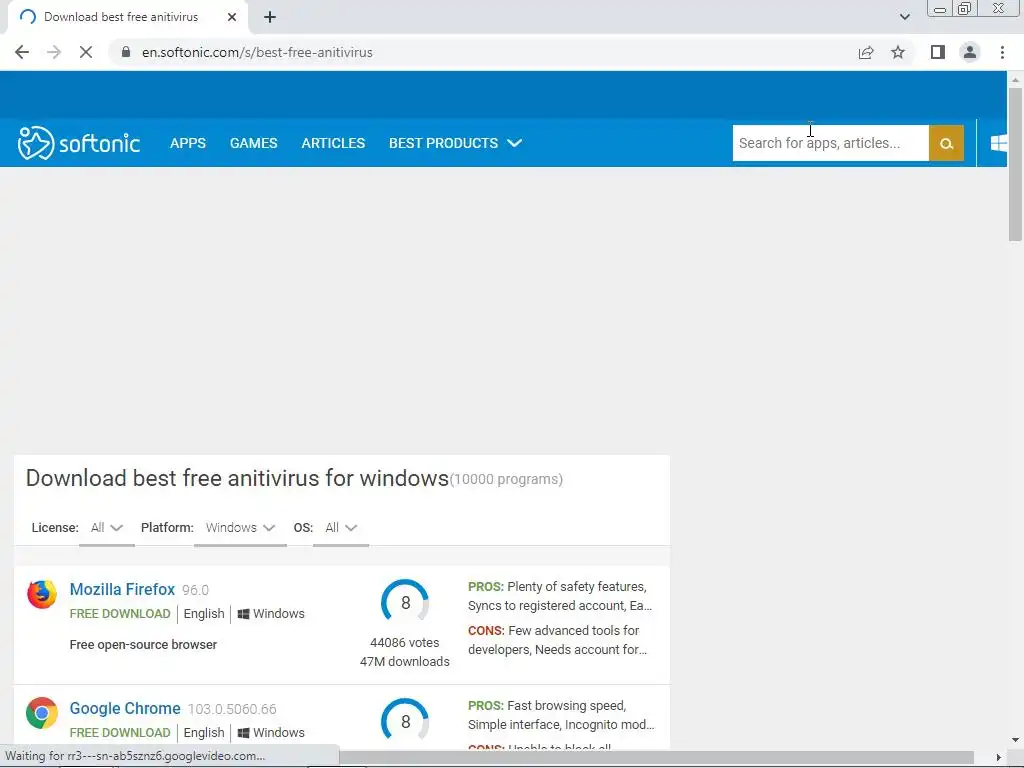This screenshot has width=1024, height=768.
Task: Open the Chrome three-dot menu
Action: coord(1002,52)
